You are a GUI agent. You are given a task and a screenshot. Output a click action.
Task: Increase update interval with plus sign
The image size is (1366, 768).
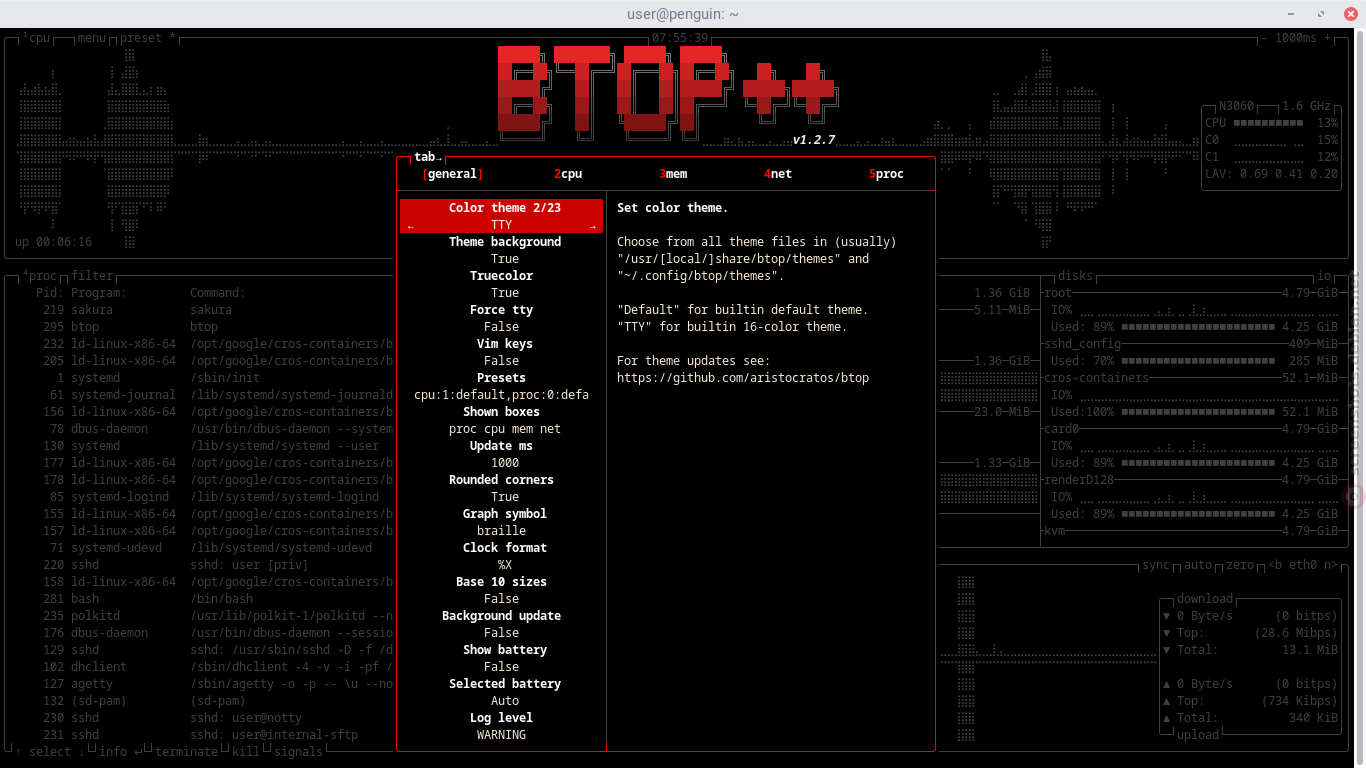point(1328,38)
